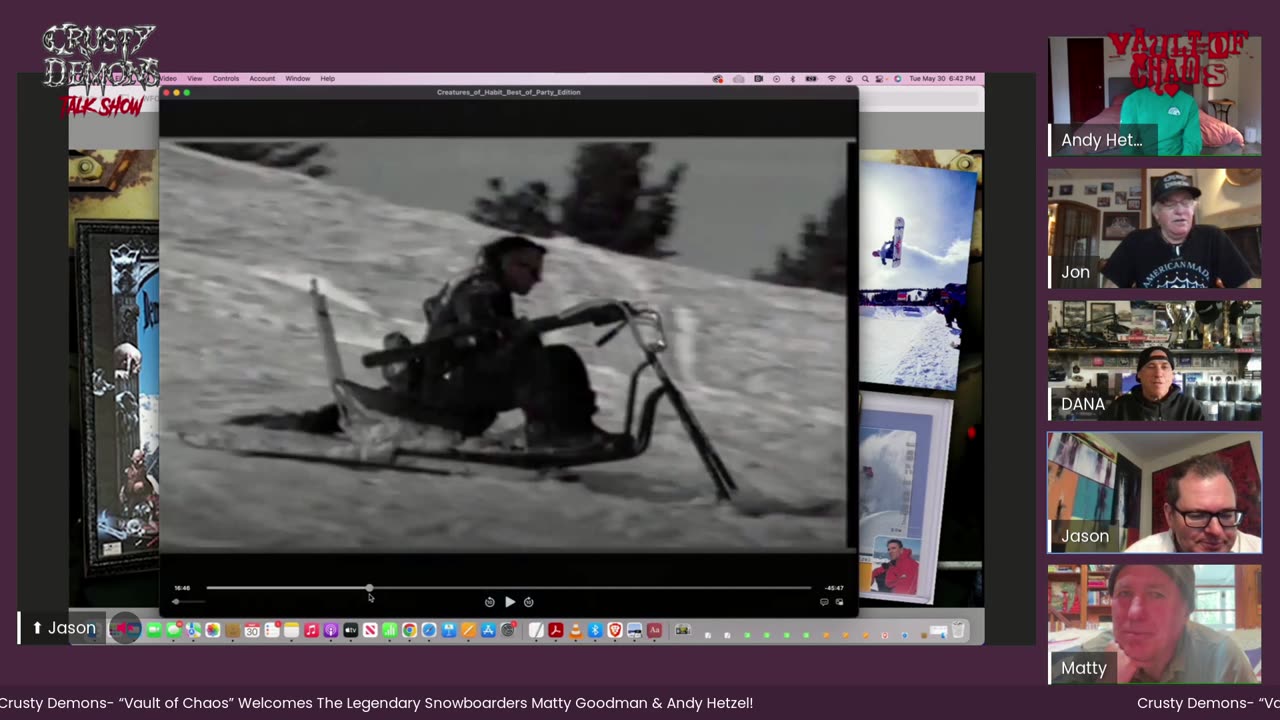Image resolution: width=1280 pixels, height=720 pixels.
Task: Select Jon's video thumbnail
Action: 1154,229
